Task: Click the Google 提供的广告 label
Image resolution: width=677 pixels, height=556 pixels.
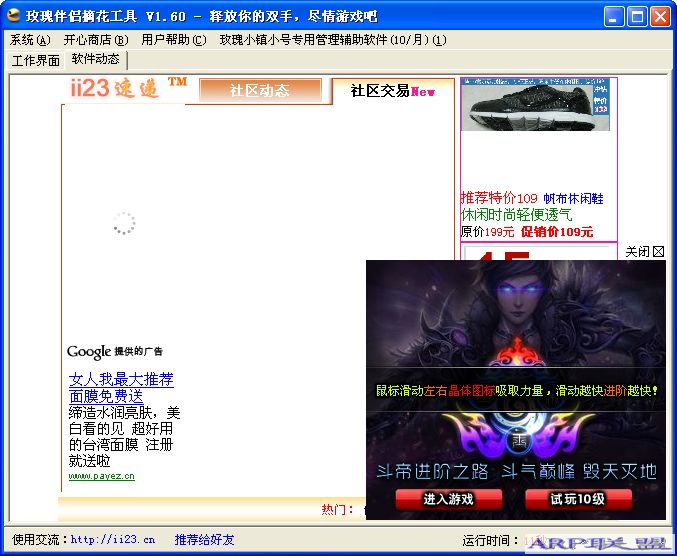Action: click(x=115, y=352)
